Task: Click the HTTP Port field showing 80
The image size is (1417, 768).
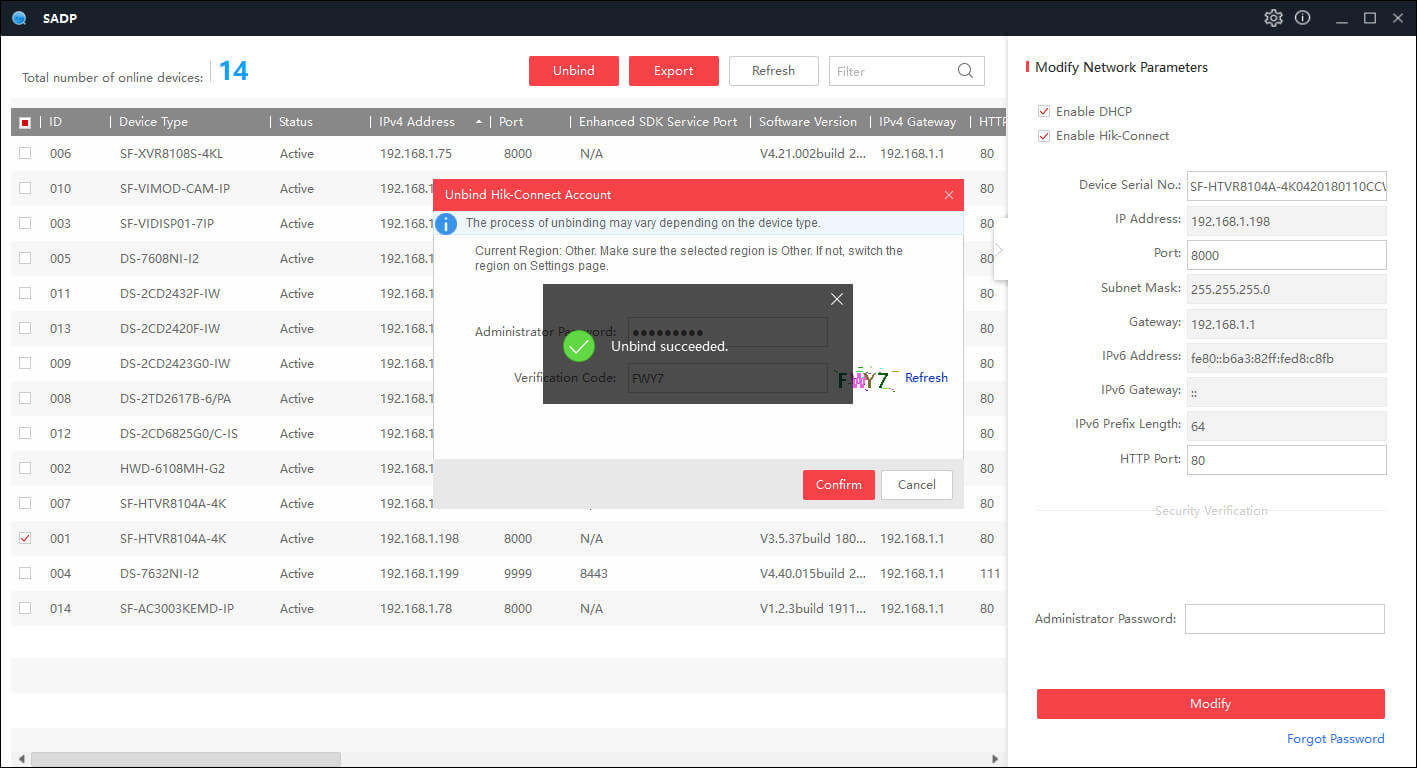Action: [x=1286, y=460]
